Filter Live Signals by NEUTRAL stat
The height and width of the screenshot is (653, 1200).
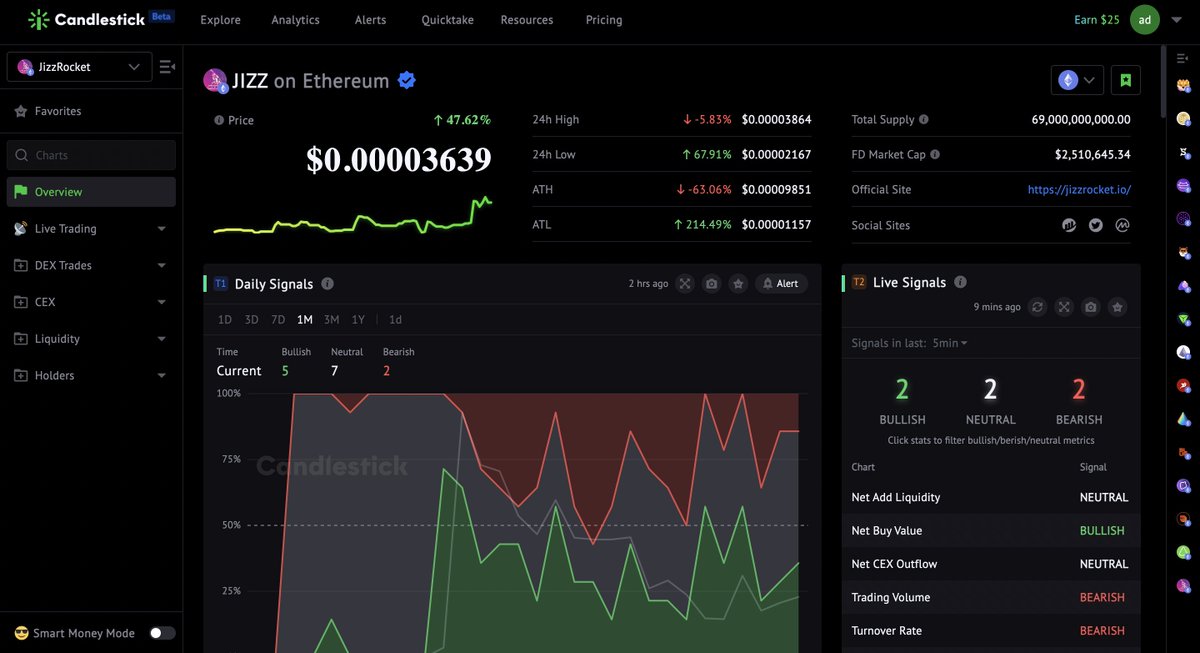click(x=991, y=401)
